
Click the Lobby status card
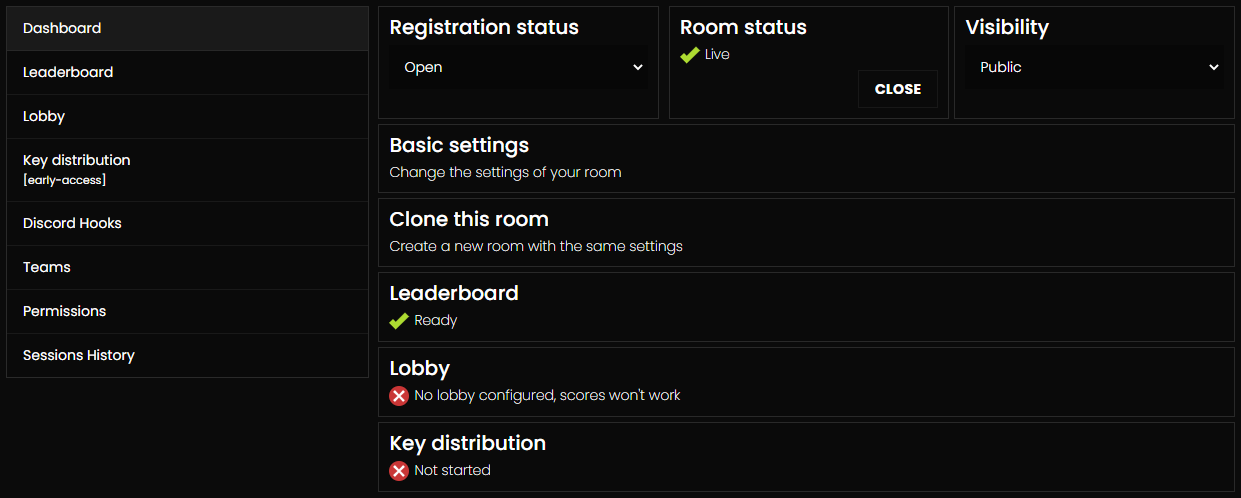coord(806,382)
